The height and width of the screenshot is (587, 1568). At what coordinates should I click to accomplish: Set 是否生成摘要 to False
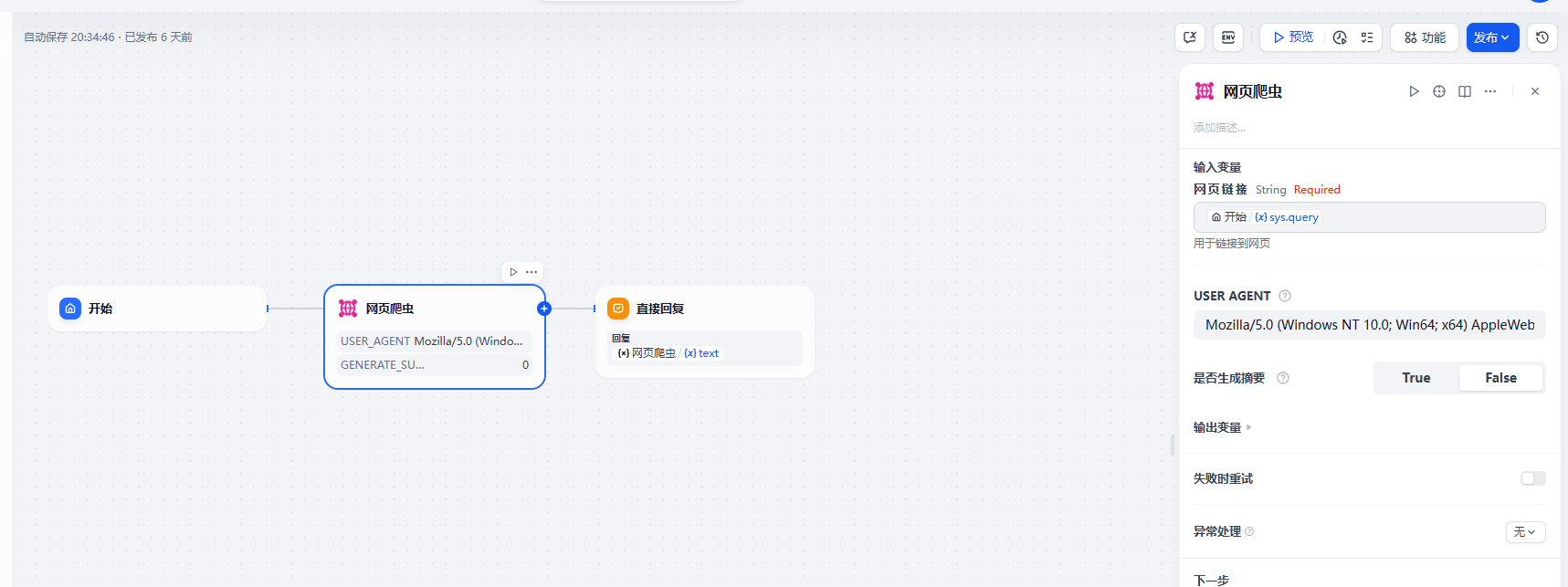pos(1500,378)
